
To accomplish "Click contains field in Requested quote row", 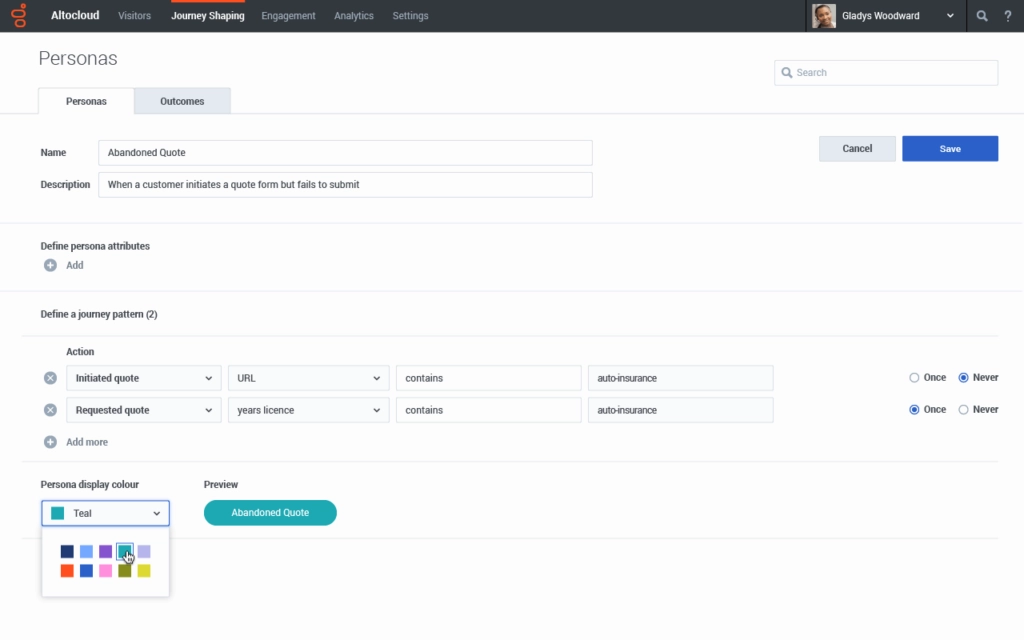I will coord(488,410).
